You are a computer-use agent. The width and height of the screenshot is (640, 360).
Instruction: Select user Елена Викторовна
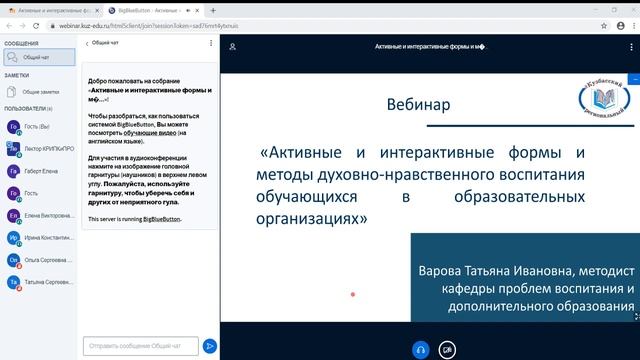pos(40,216)
